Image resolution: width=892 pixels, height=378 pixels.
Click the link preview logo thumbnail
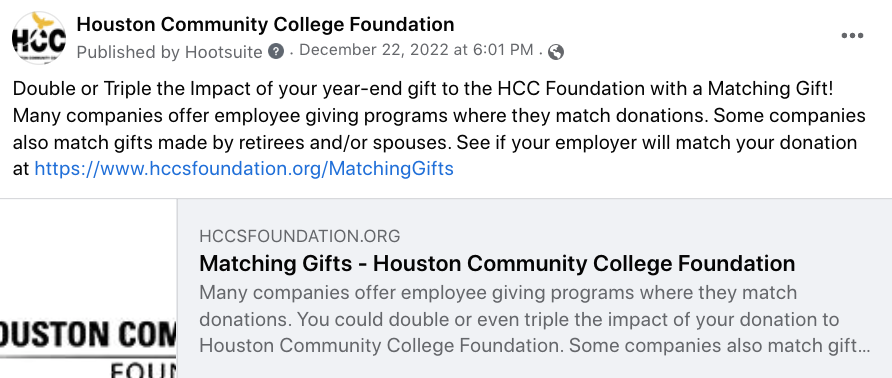(x=88, y=289)
